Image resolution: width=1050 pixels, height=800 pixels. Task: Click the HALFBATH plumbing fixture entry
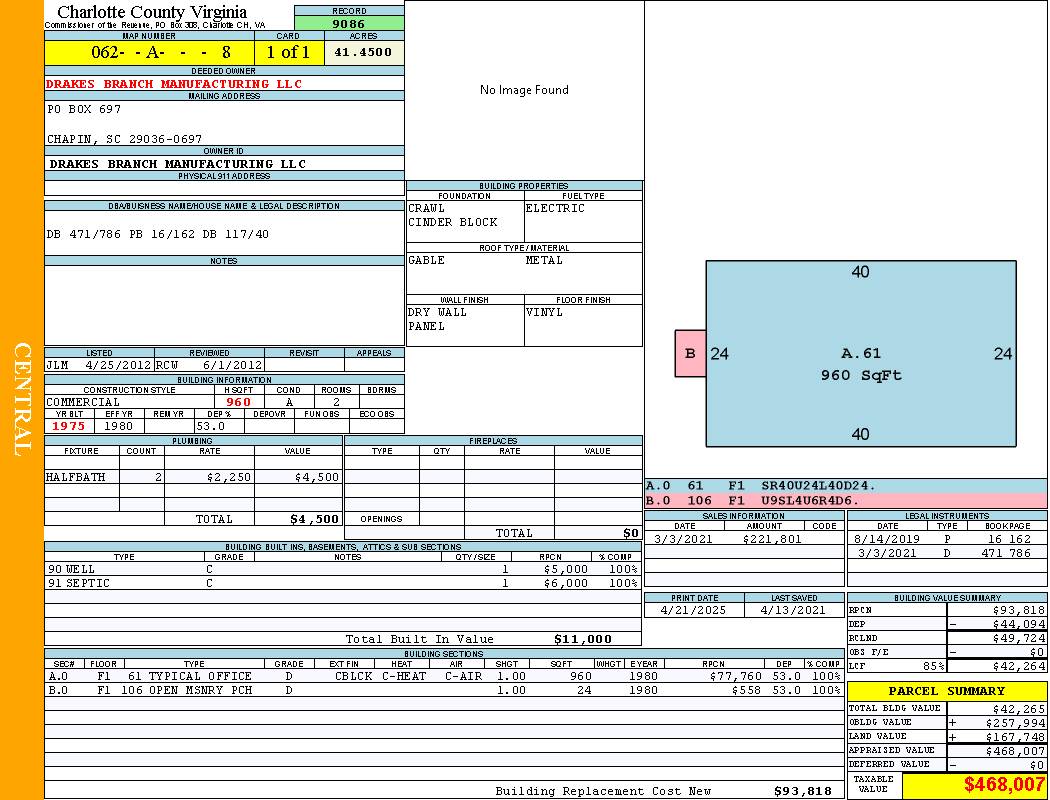76,477
